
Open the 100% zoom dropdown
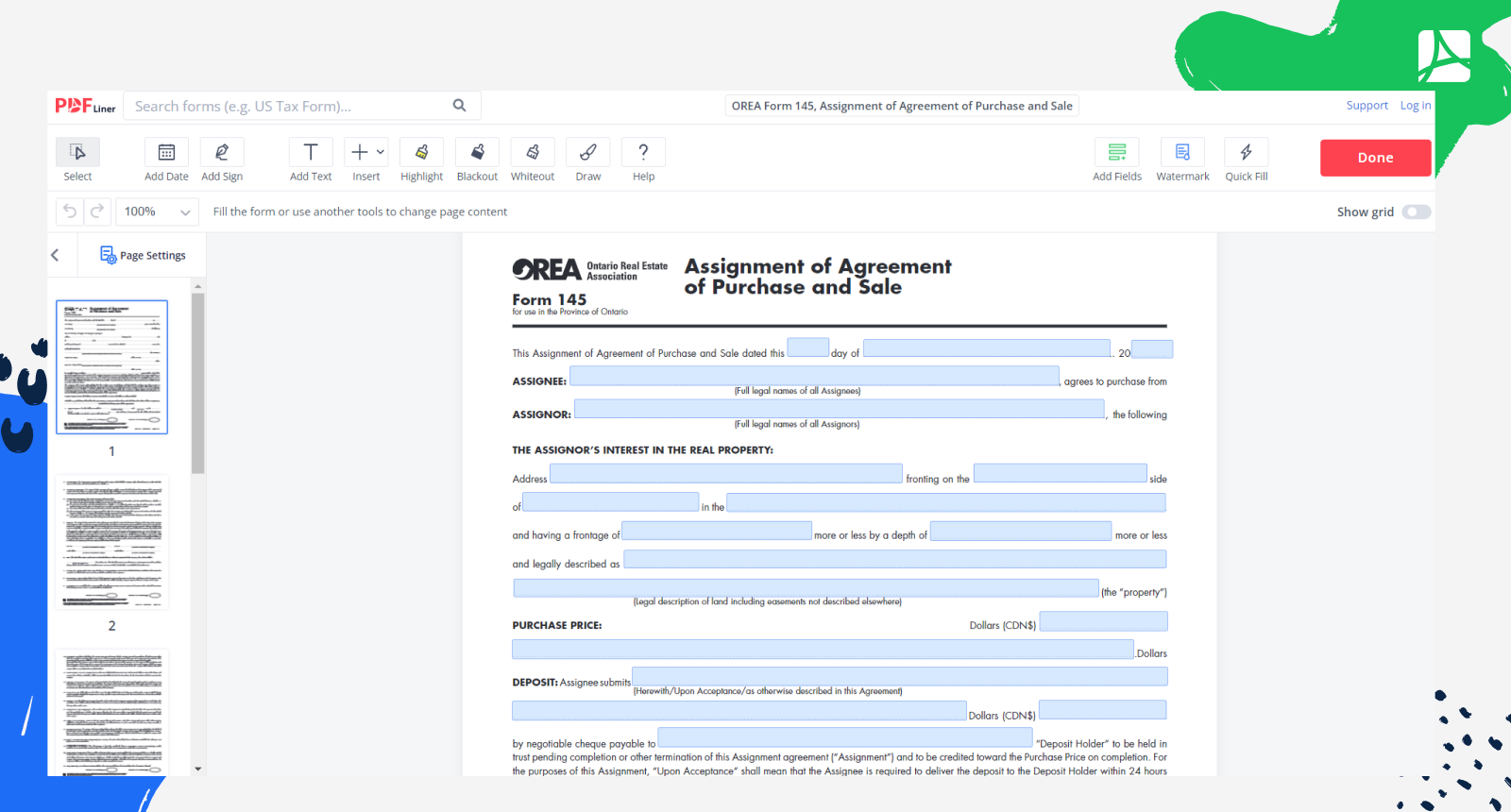click(158, 211)
